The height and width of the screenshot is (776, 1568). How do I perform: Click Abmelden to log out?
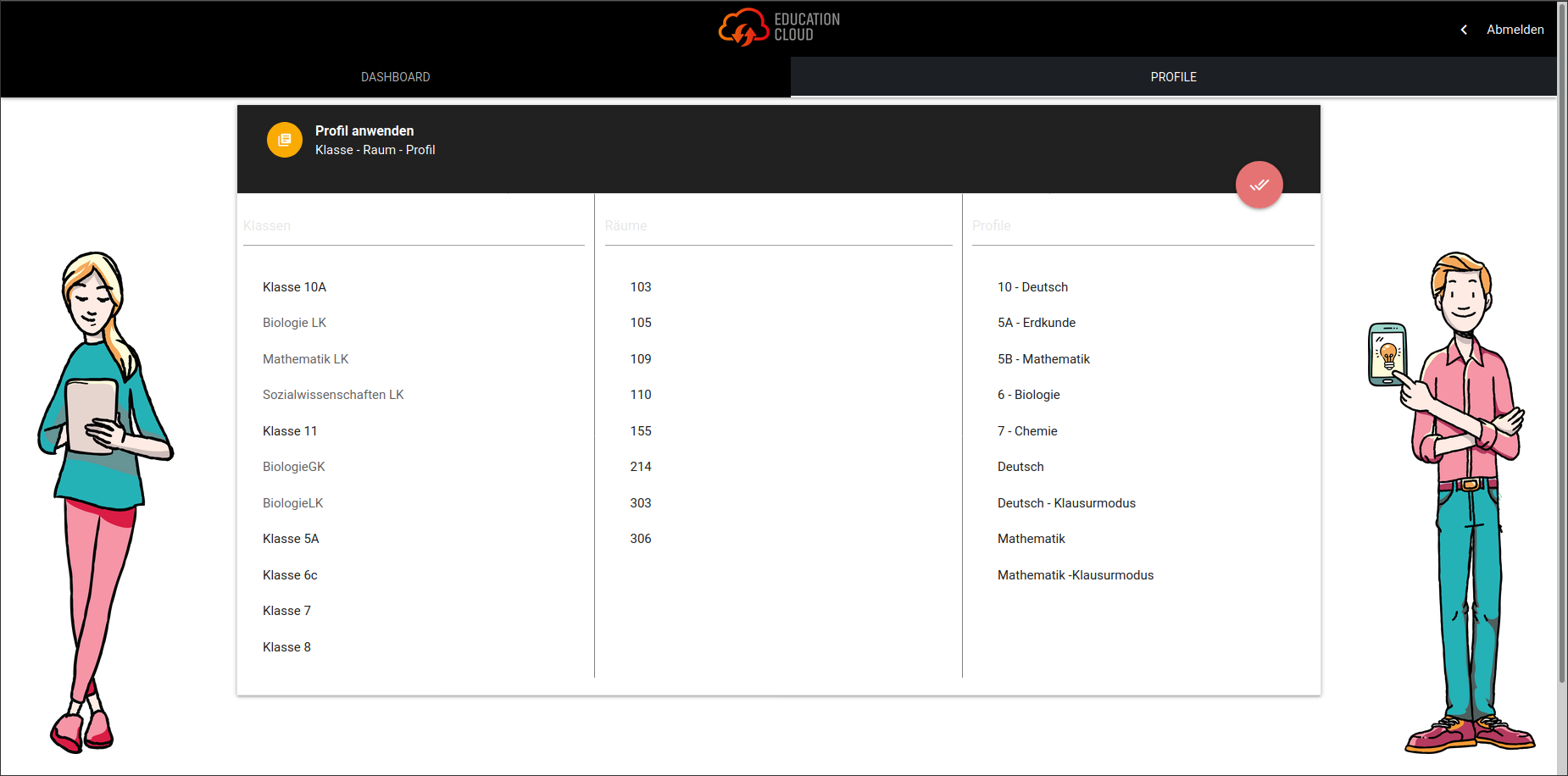point(1515,29)
